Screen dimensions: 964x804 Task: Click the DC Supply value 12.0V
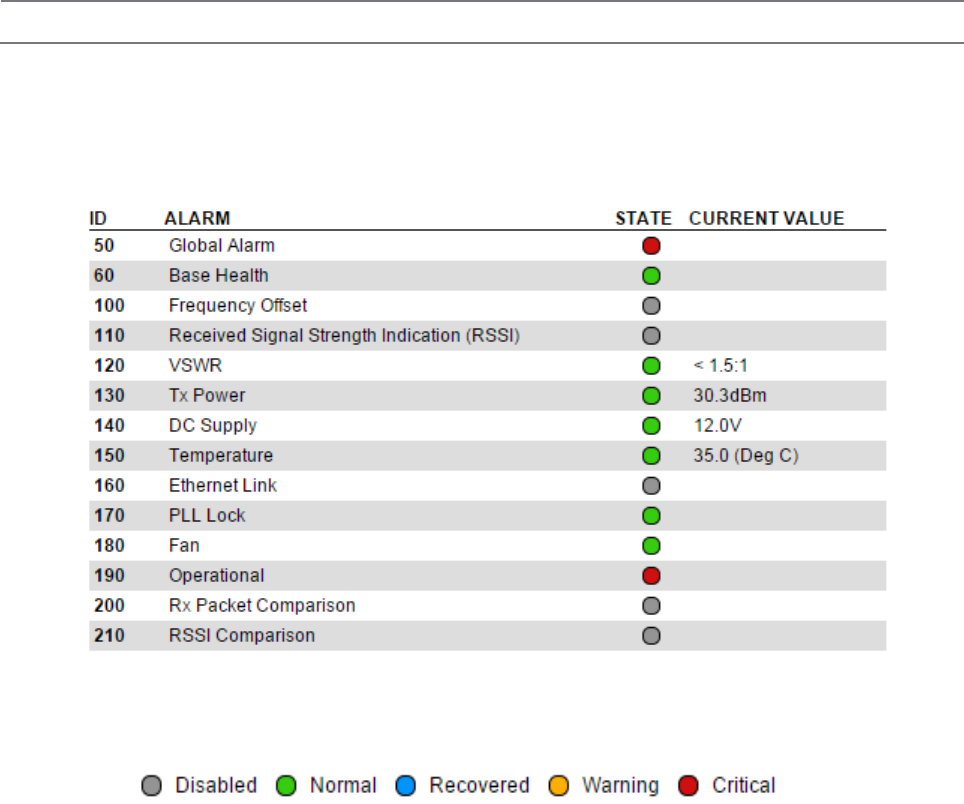tap(717, 425)
